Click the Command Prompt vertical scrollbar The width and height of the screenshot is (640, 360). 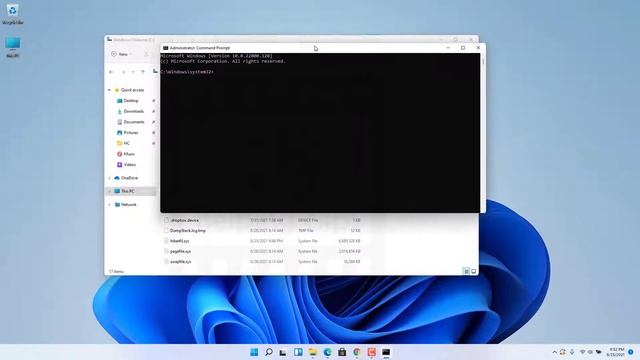(483, 133)
